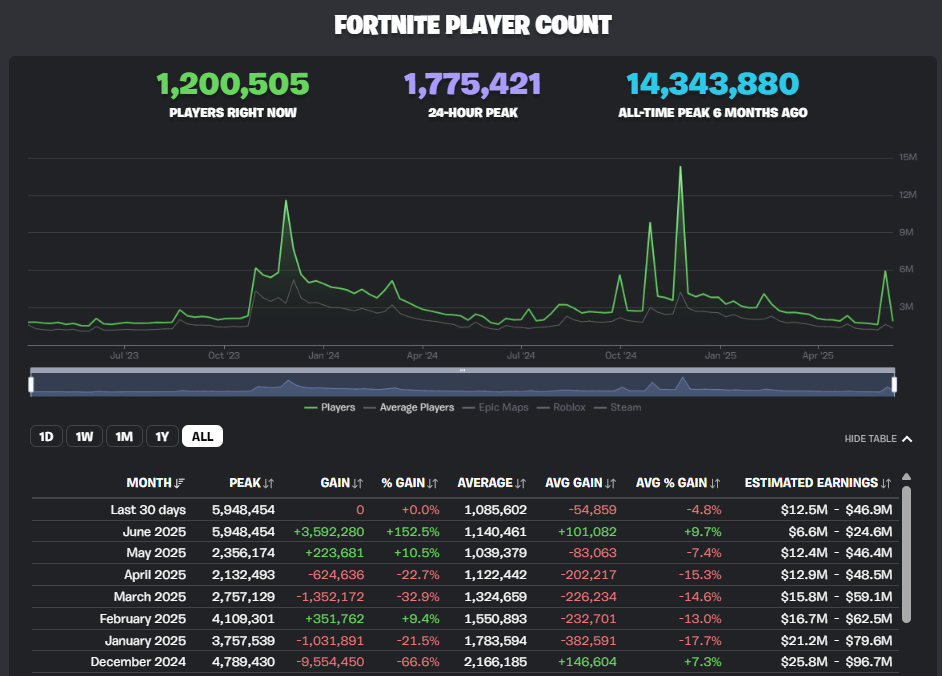
Task: Click the May 2025 row label
Action: pos(156,553)
